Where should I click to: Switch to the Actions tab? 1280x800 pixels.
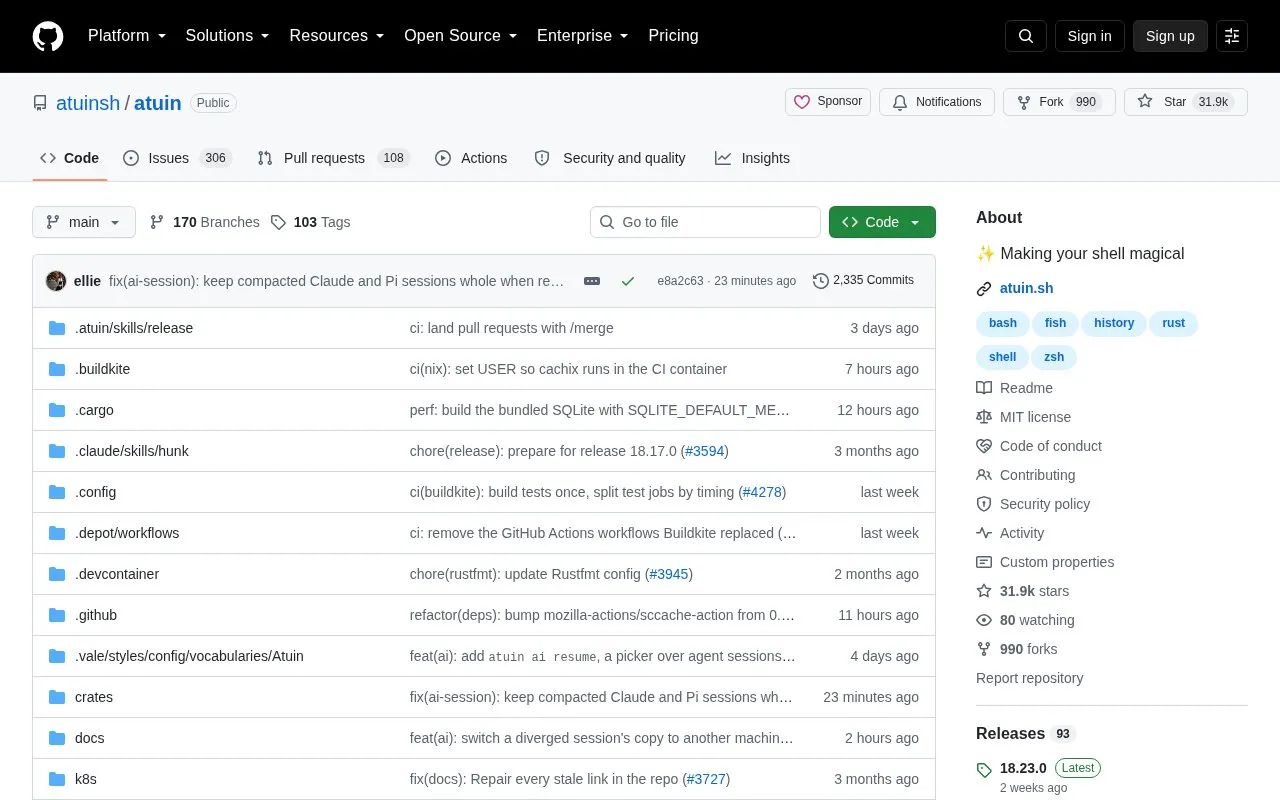click(x=471, y=158)
